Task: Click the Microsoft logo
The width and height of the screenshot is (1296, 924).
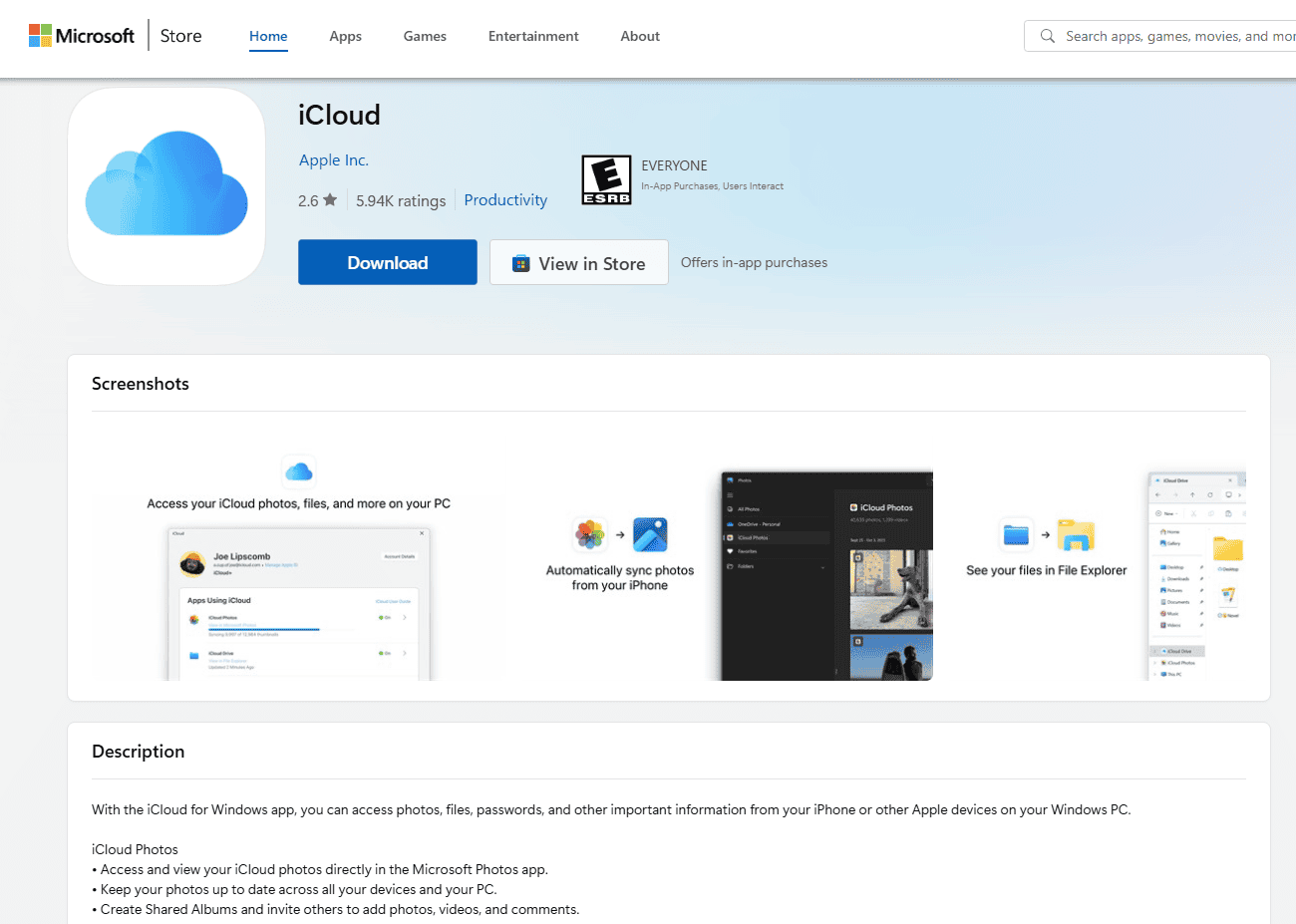Action: pos(82,36)
